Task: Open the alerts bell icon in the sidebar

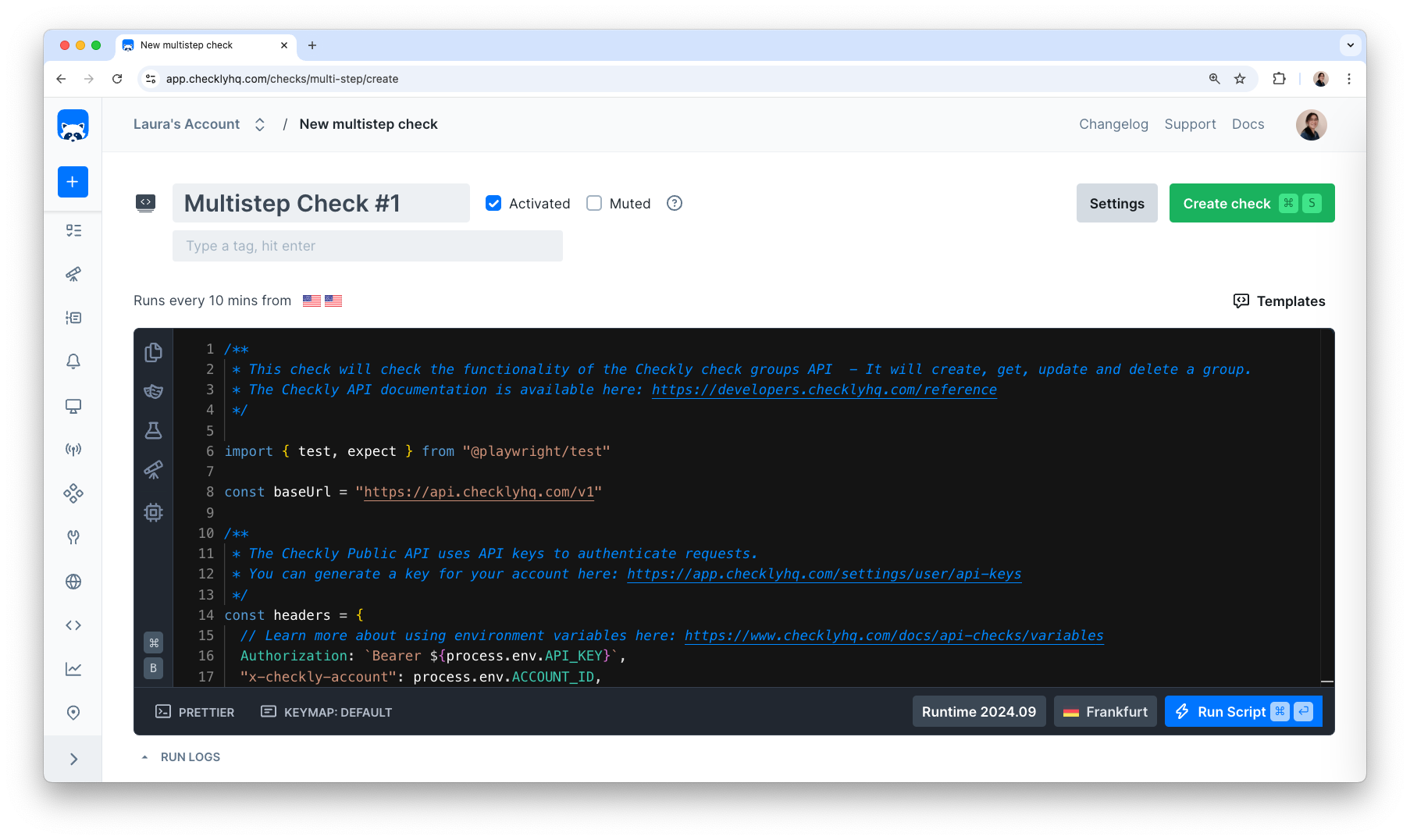Action: pos(73,361)
